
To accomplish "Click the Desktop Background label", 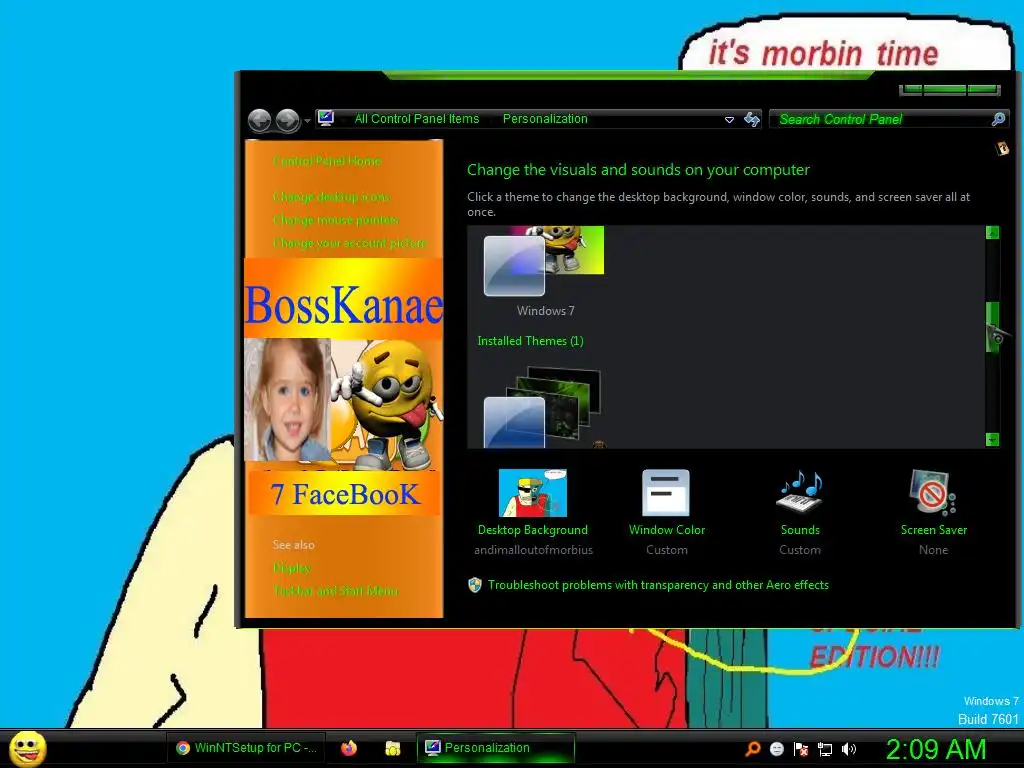I will pyautogui.click(x=533, y=530).
